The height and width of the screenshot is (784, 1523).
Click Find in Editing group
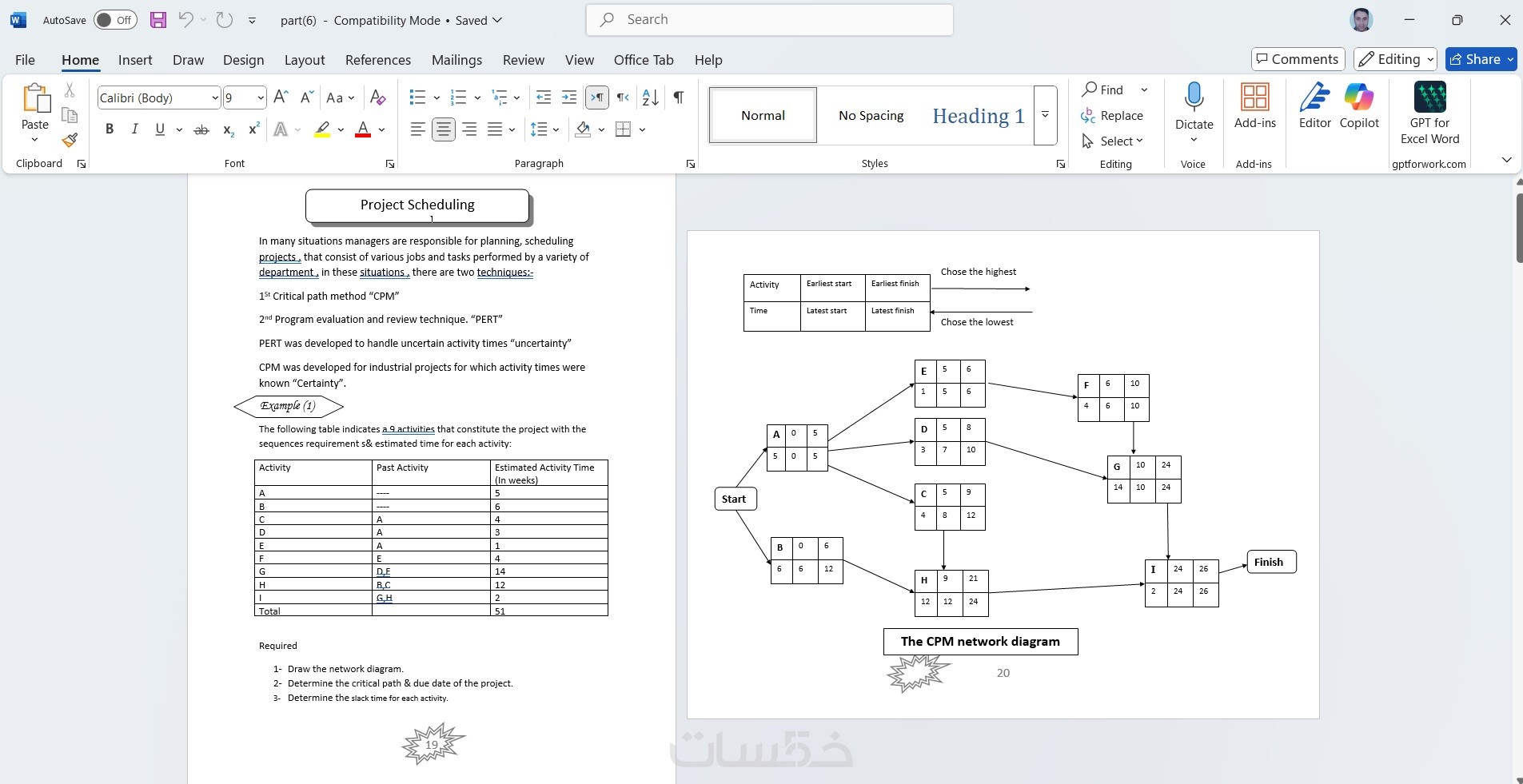pos(1103,90)
